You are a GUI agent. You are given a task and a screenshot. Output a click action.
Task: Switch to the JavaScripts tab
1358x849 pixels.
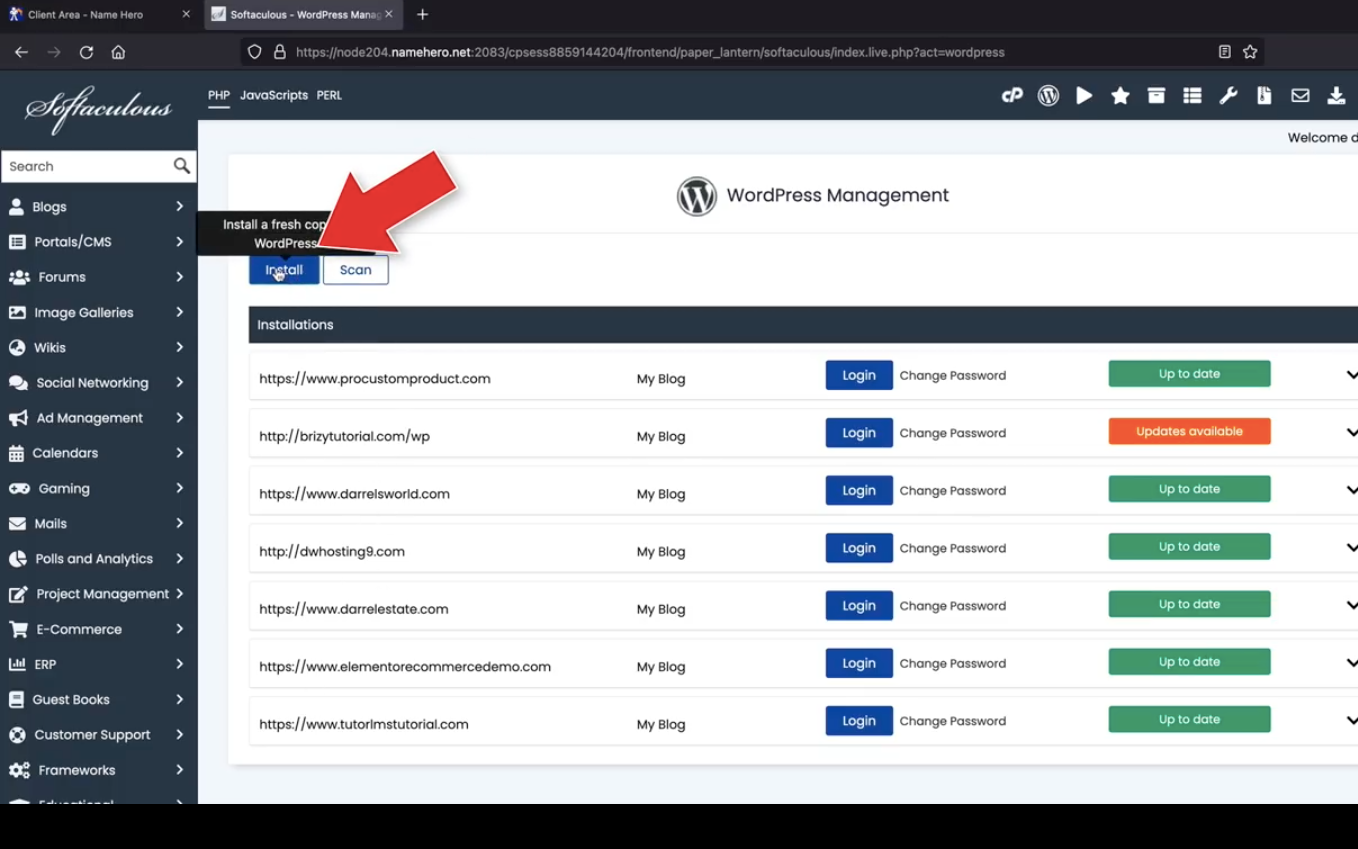pos(273,95)
